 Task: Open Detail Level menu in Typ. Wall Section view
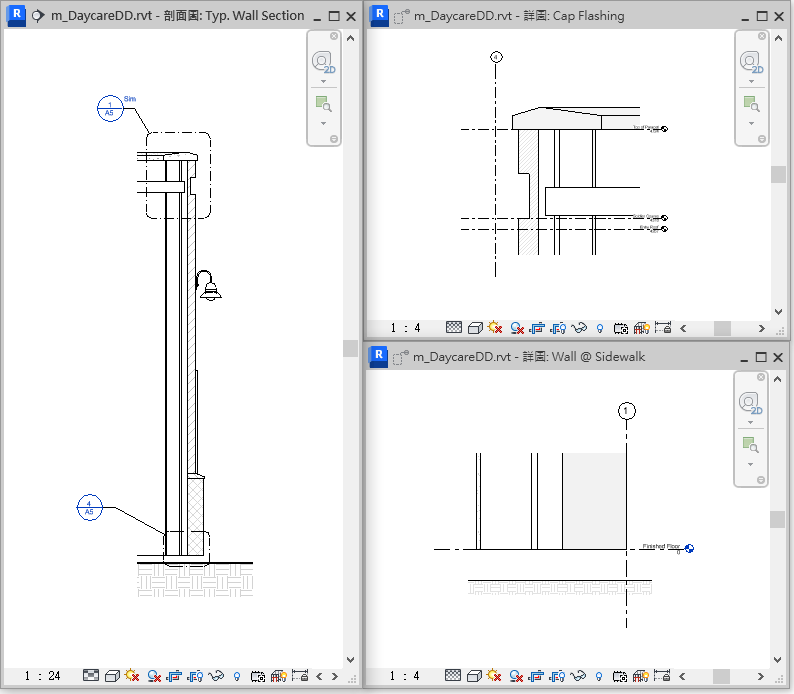tap(91, 676)
